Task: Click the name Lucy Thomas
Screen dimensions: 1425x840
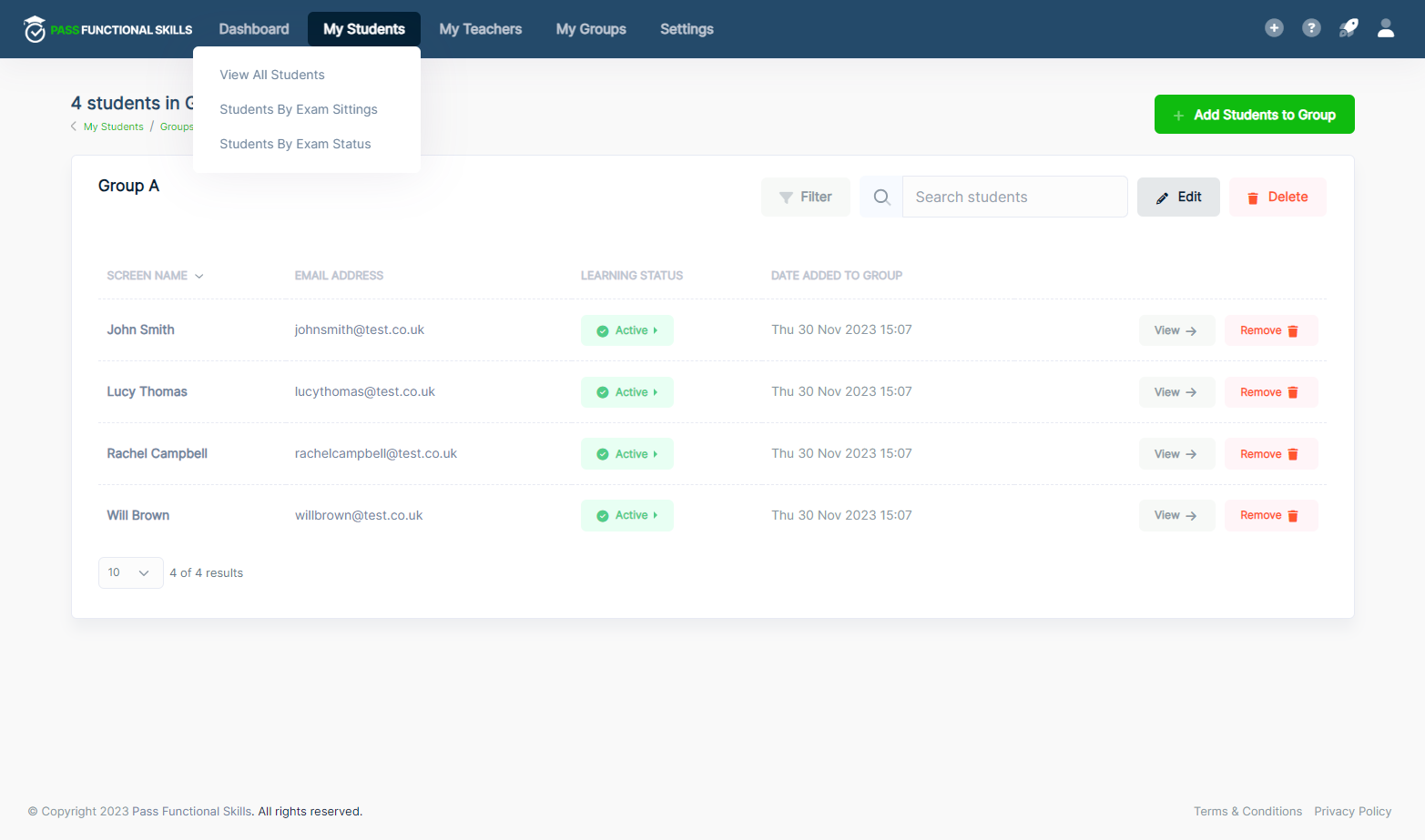Action: pos(147,391)
